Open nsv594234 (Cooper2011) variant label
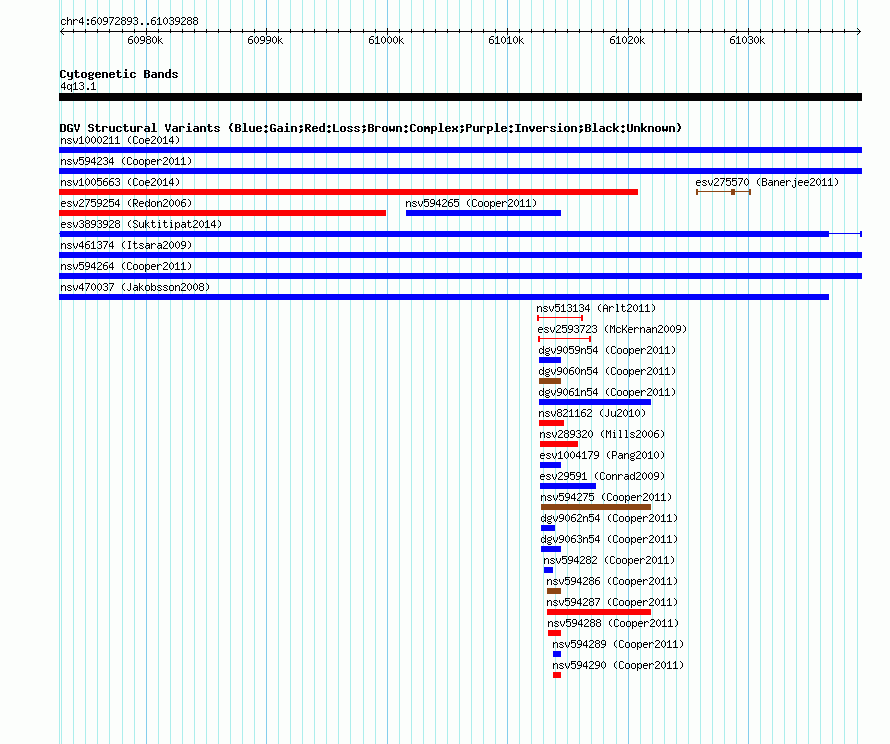Screen dimensions: 890x744 click(126, 161)
